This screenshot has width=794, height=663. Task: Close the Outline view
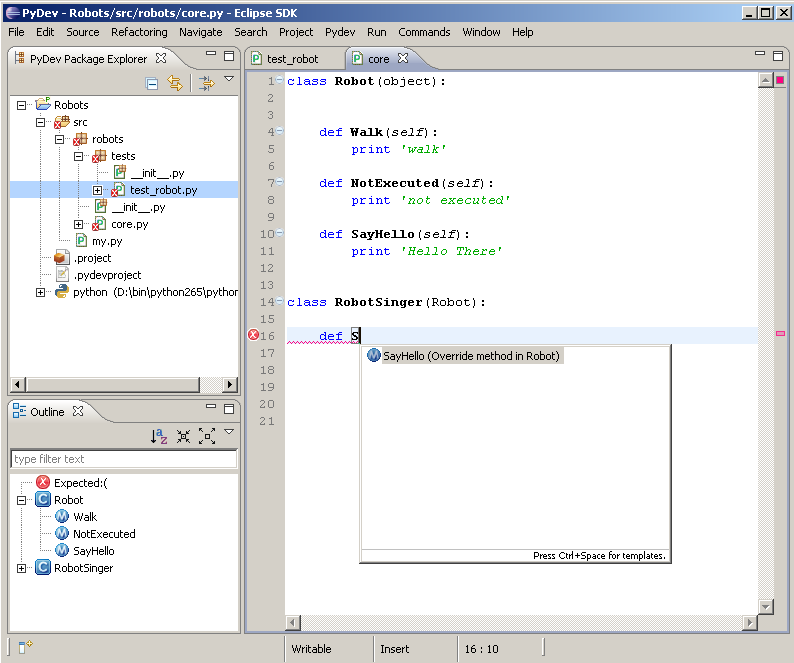77,411
